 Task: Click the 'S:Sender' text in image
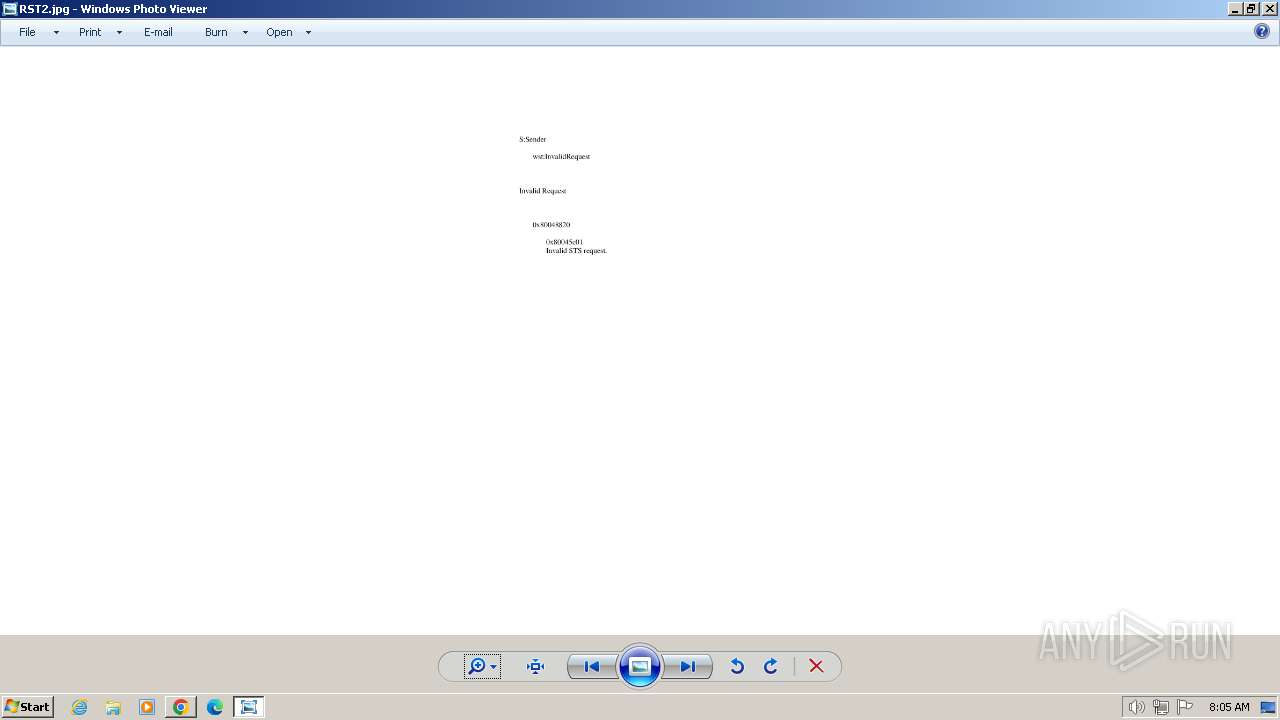click(x=533, y=139)
